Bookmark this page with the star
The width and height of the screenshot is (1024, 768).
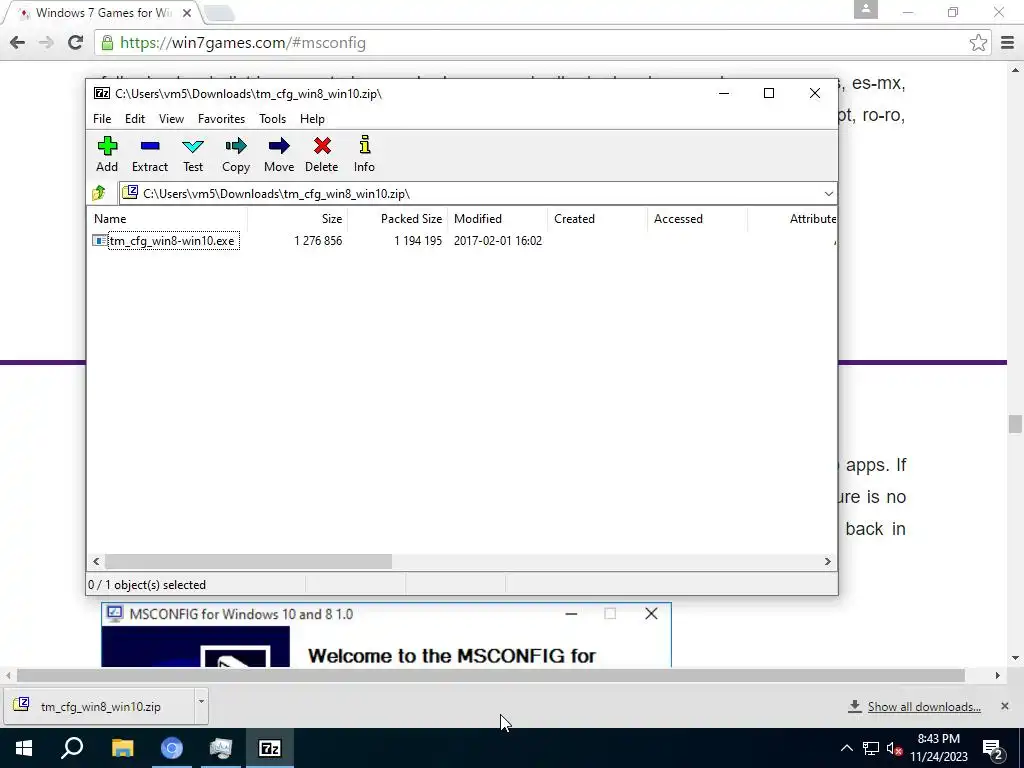(978, 43)
